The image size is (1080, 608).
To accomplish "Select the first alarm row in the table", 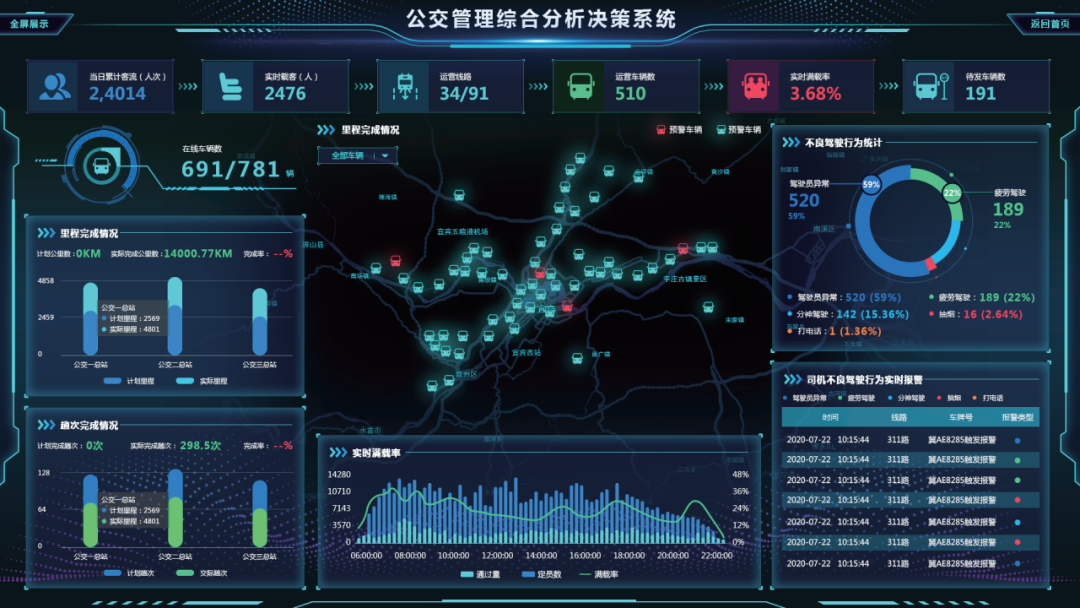I will coord(910,439).
